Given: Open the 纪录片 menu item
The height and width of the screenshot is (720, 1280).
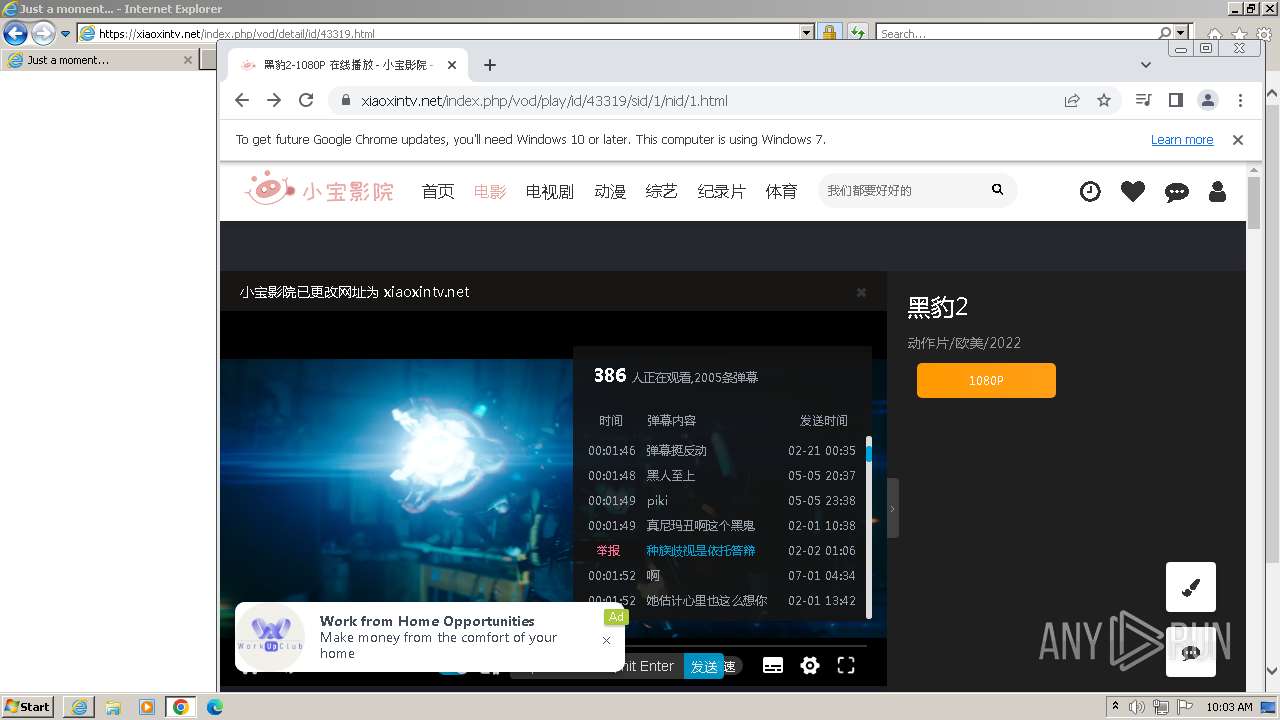Looking at the screenshot, I should pos(722,191).
